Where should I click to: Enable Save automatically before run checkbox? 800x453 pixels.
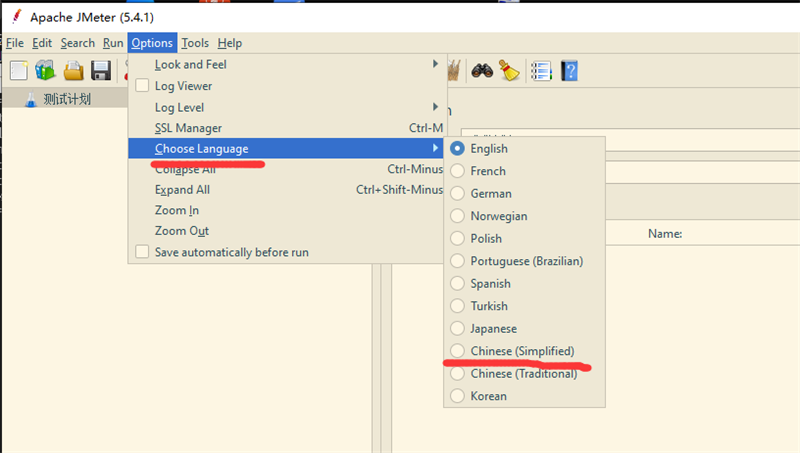(x=142, y=251)
